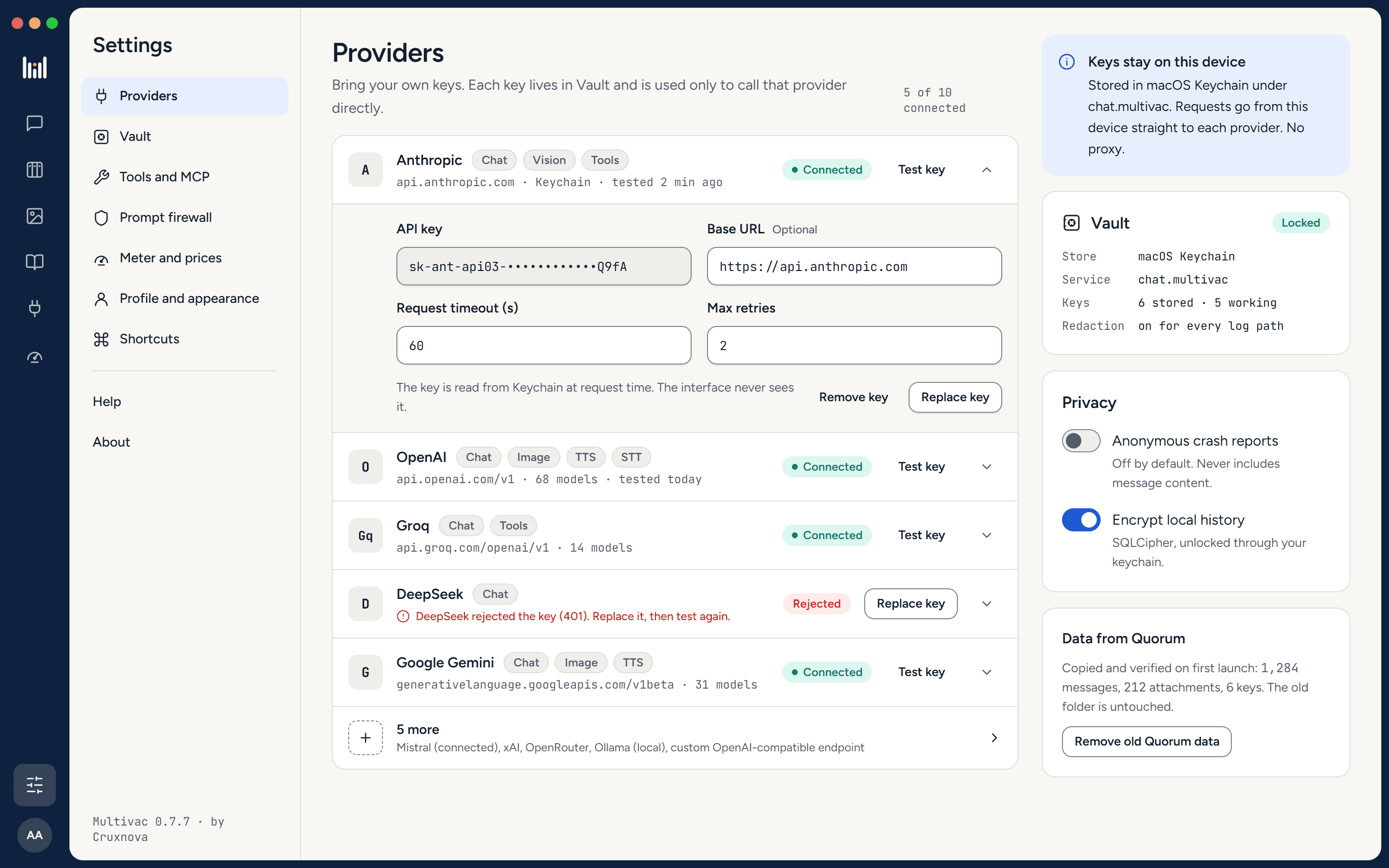Viewport: 1389px width, 868px height.
Task: Click the Base URL input field
Action: click(854, 266)
